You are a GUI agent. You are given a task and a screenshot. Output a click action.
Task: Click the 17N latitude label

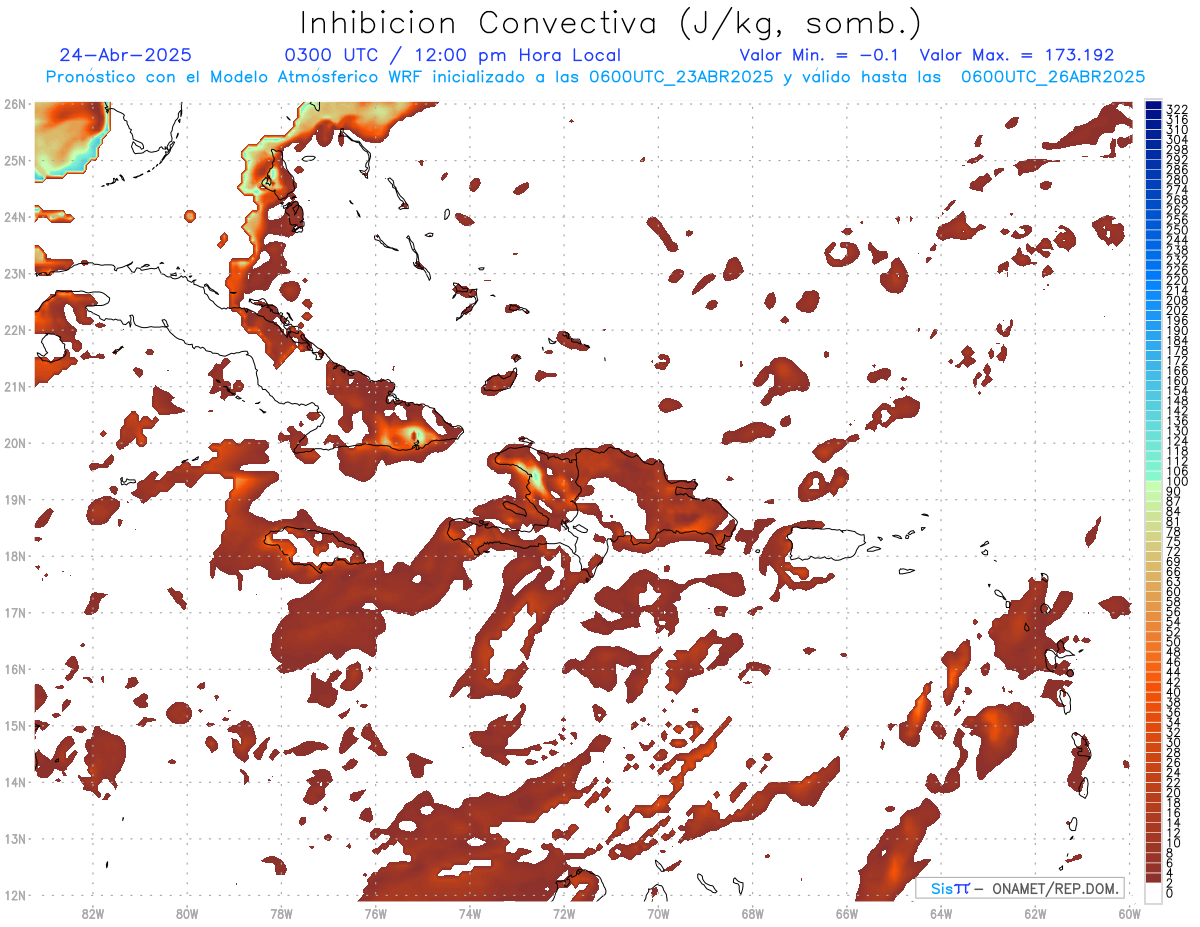coord(15,612)
